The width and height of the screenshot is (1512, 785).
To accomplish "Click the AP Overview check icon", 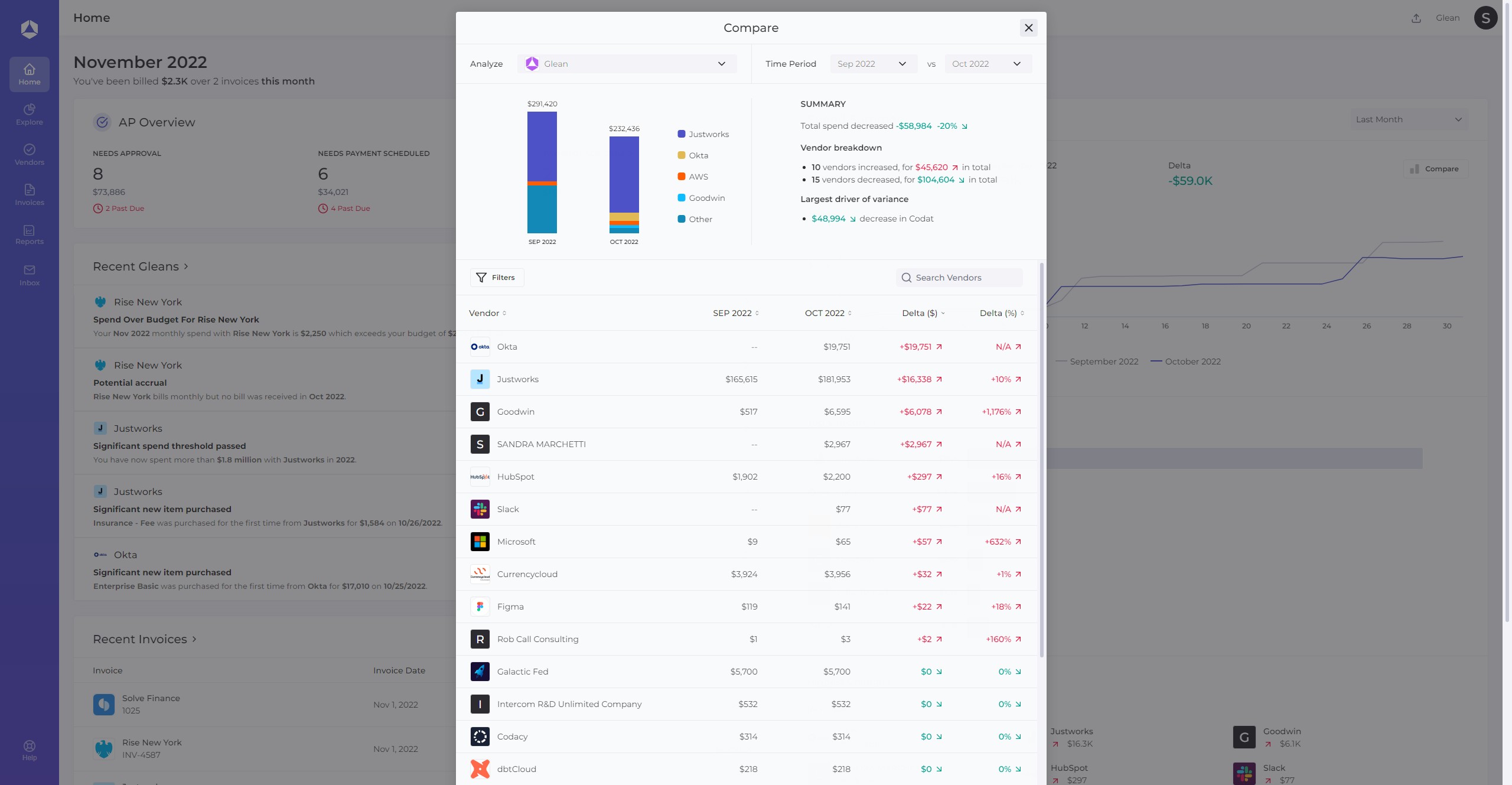I will [x=102, y=122].
